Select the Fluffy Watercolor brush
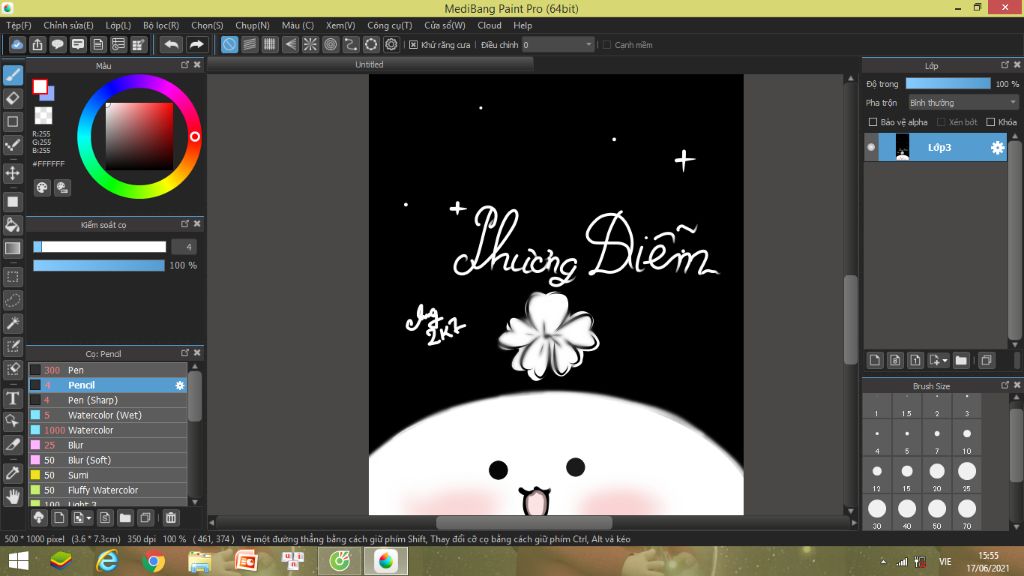1024x576 pixels. (x=108, y=490)
